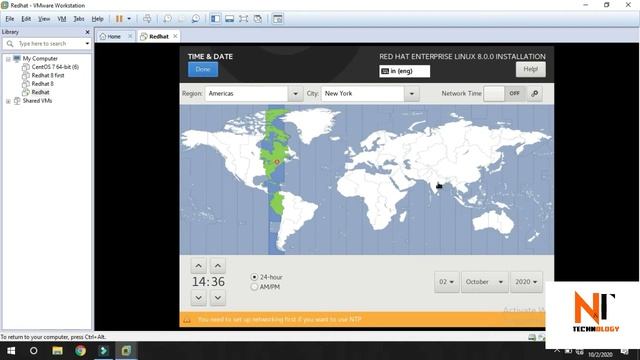Open the library search filter dropdown arrow
640x360 pixels.
coord(87,44)
